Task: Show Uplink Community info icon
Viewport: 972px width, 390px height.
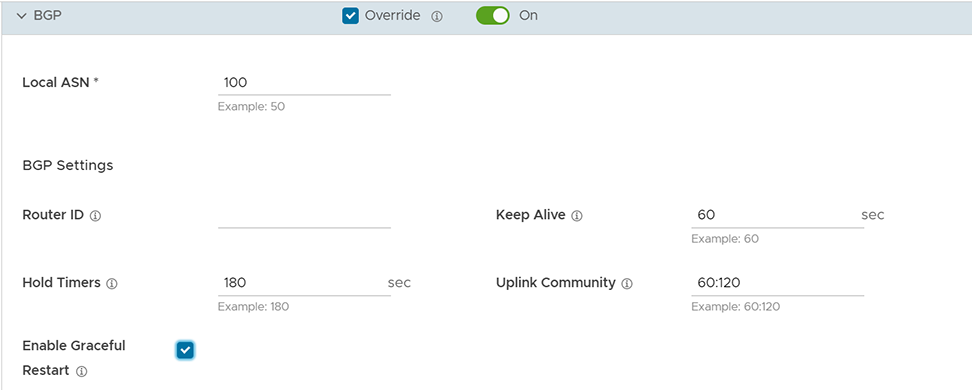Action: [627, 284]
